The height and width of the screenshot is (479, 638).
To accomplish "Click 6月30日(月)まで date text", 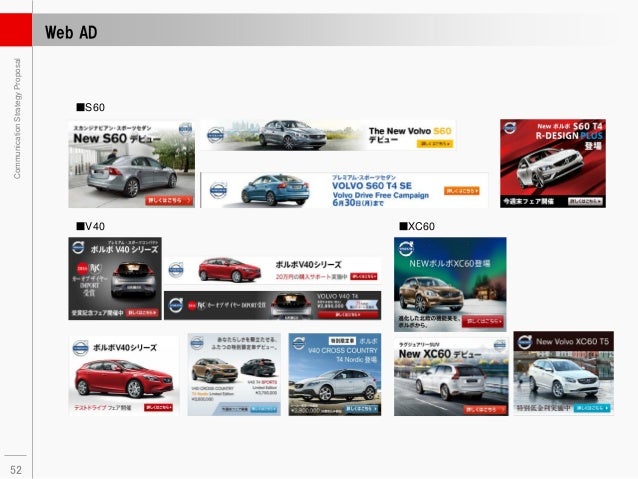I will coord(358,203).
